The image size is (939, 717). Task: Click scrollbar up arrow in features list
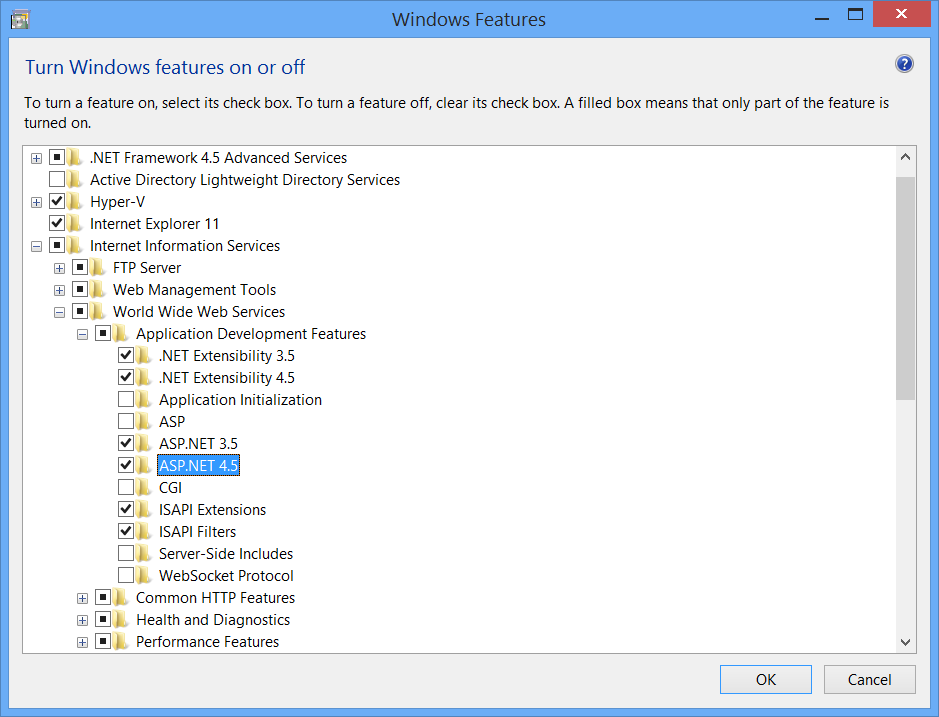coord(905,157)
